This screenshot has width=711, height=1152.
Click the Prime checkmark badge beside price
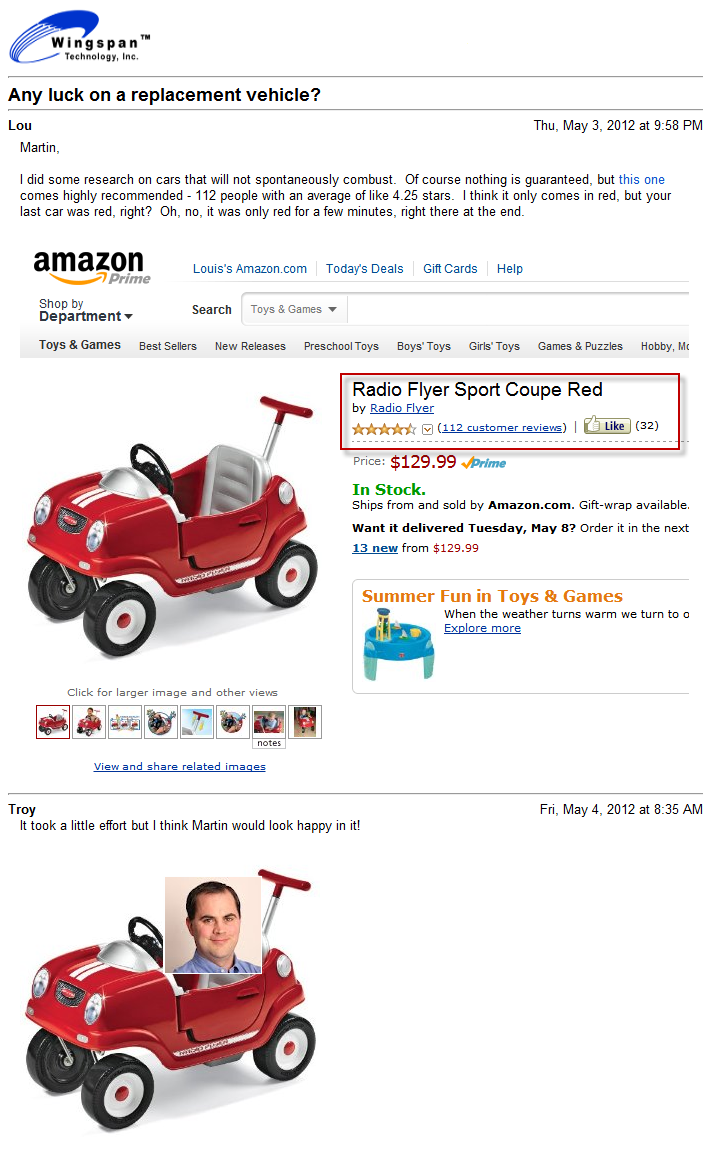[x=484, y=463]
